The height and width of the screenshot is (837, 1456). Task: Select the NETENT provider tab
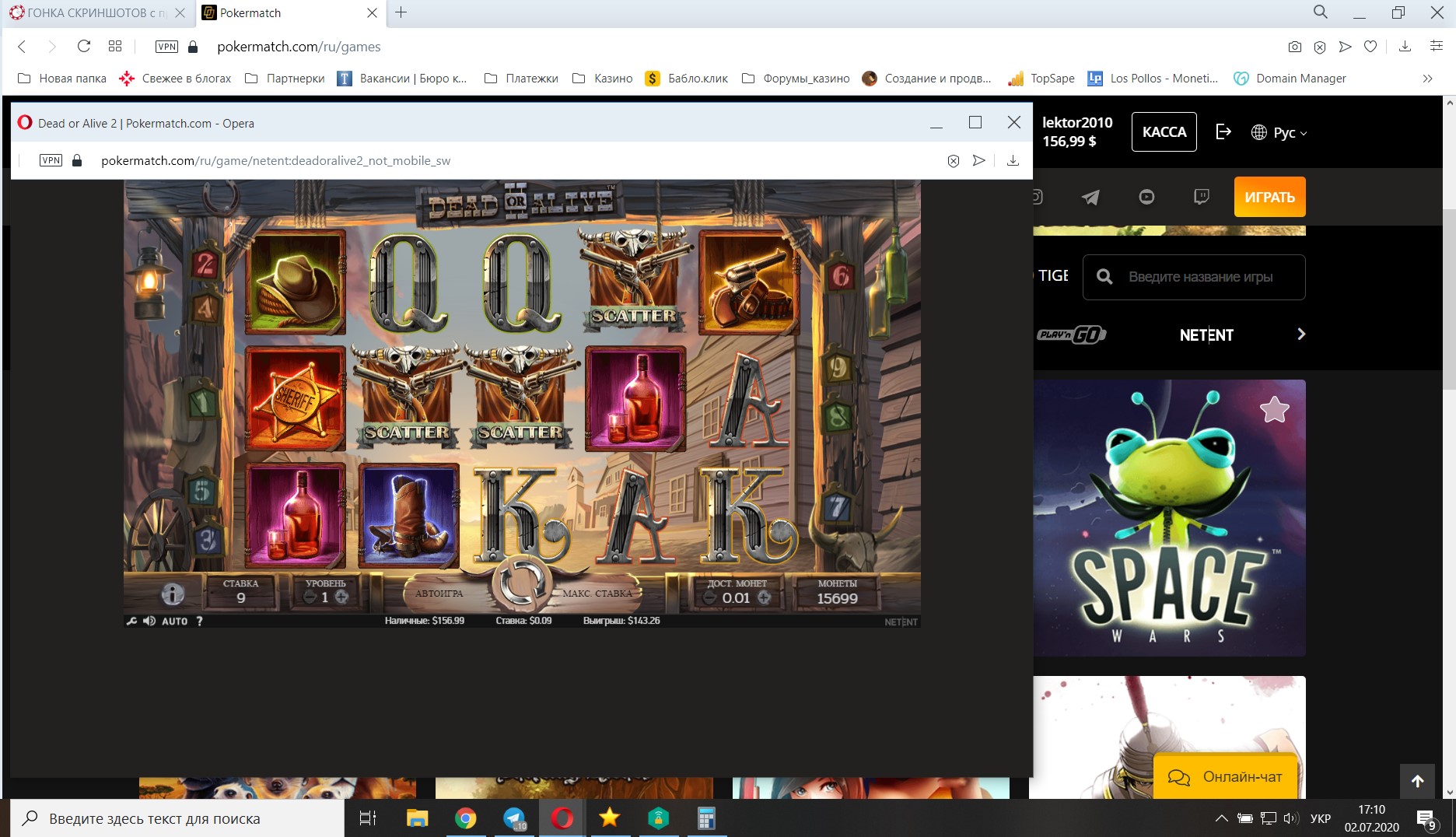point(1206,335)
